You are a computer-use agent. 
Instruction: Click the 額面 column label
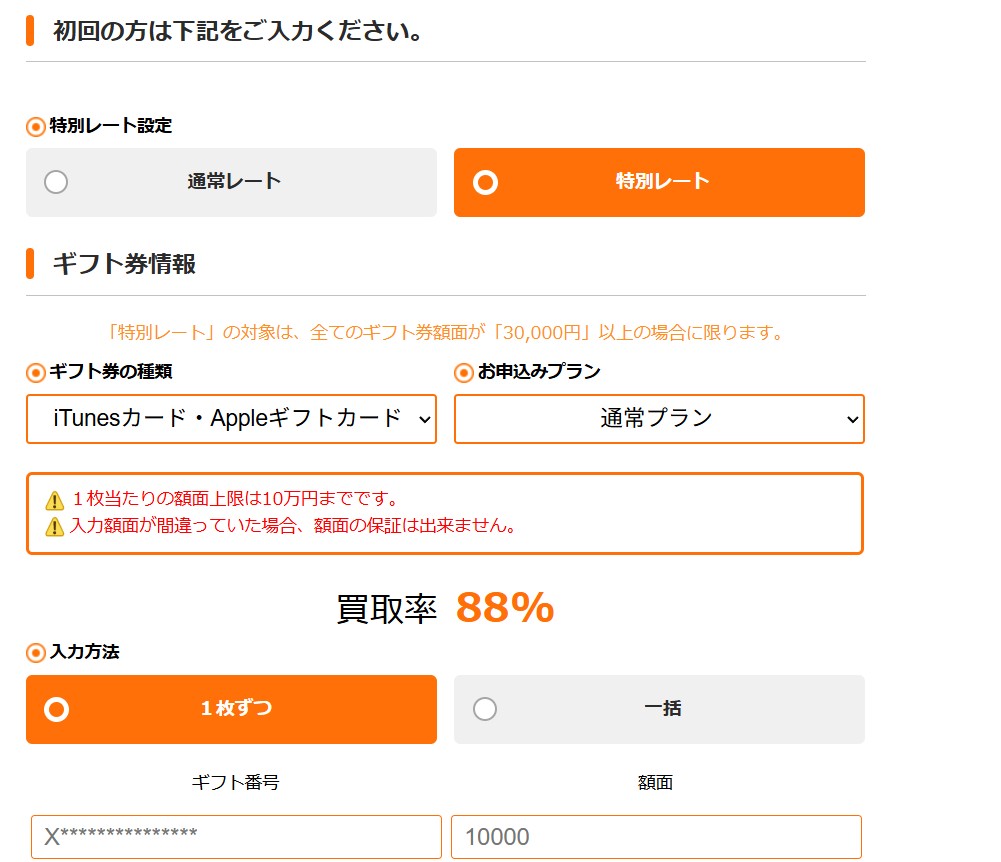click(656, 782)
